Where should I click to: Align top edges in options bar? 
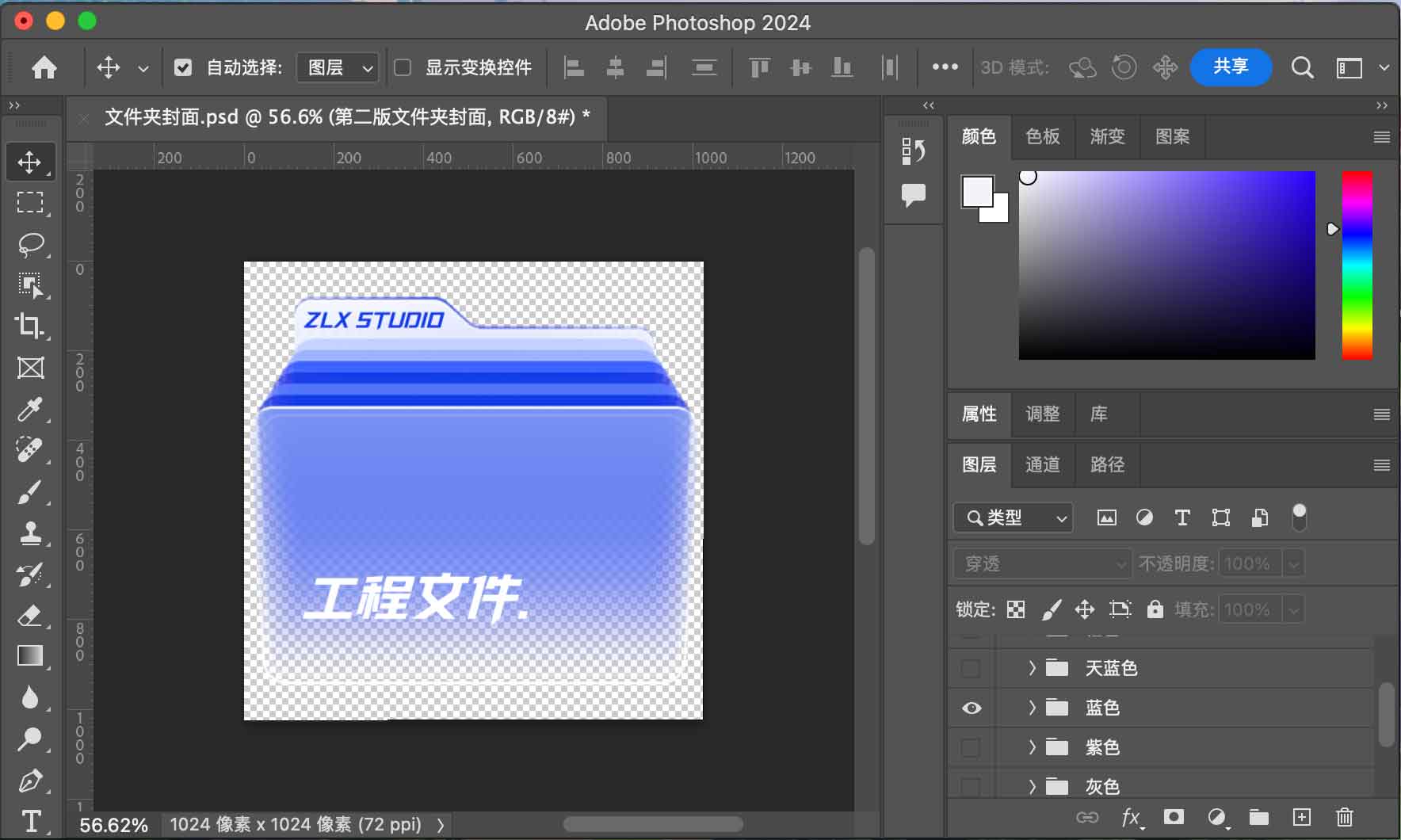(759, 68)
